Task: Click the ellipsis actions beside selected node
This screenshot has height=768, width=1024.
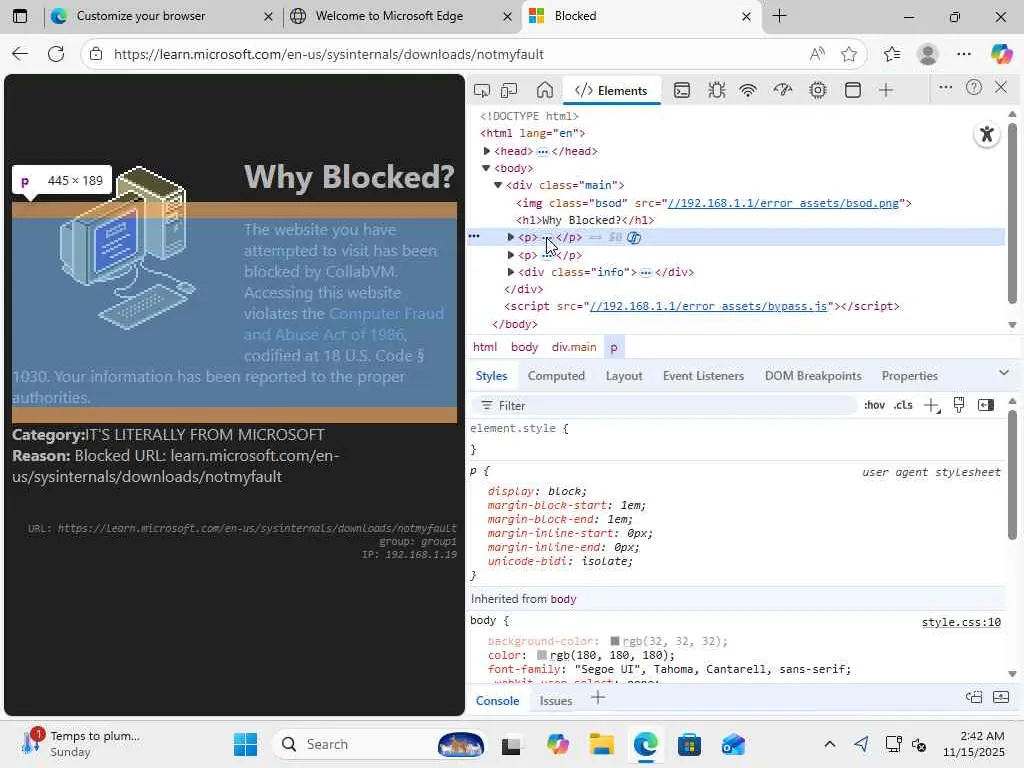Action: coord(474,236)
